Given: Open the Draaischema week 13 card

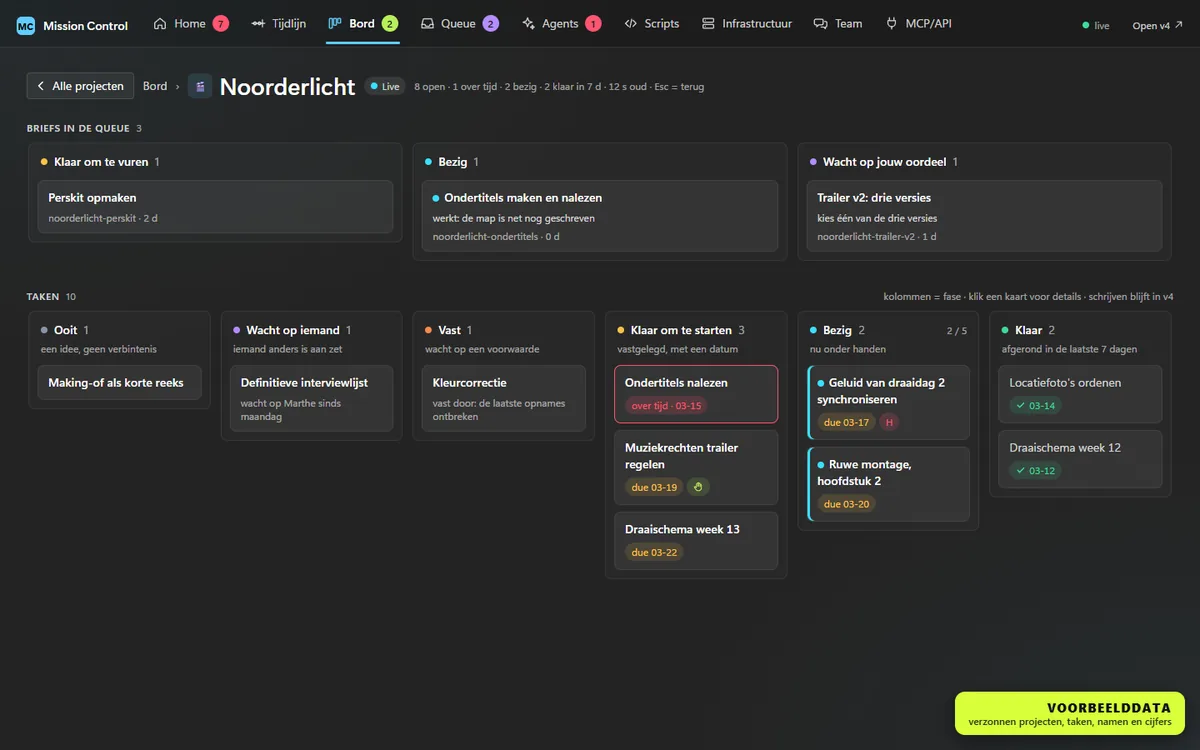Looking at the screenshot, I should 696,541.
